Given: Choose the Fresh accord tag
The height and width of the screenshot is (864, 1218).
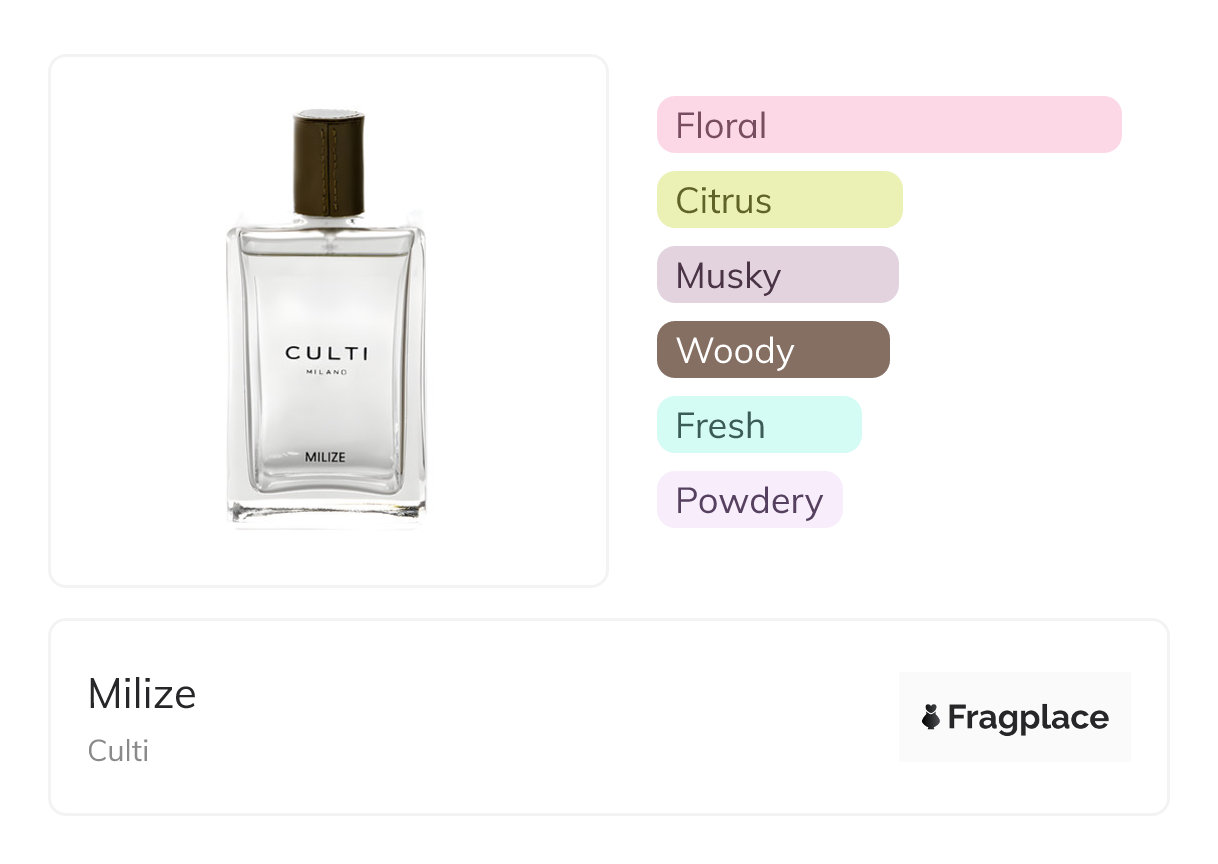Looking at the screenshot, I should click(x=758, y=425).
